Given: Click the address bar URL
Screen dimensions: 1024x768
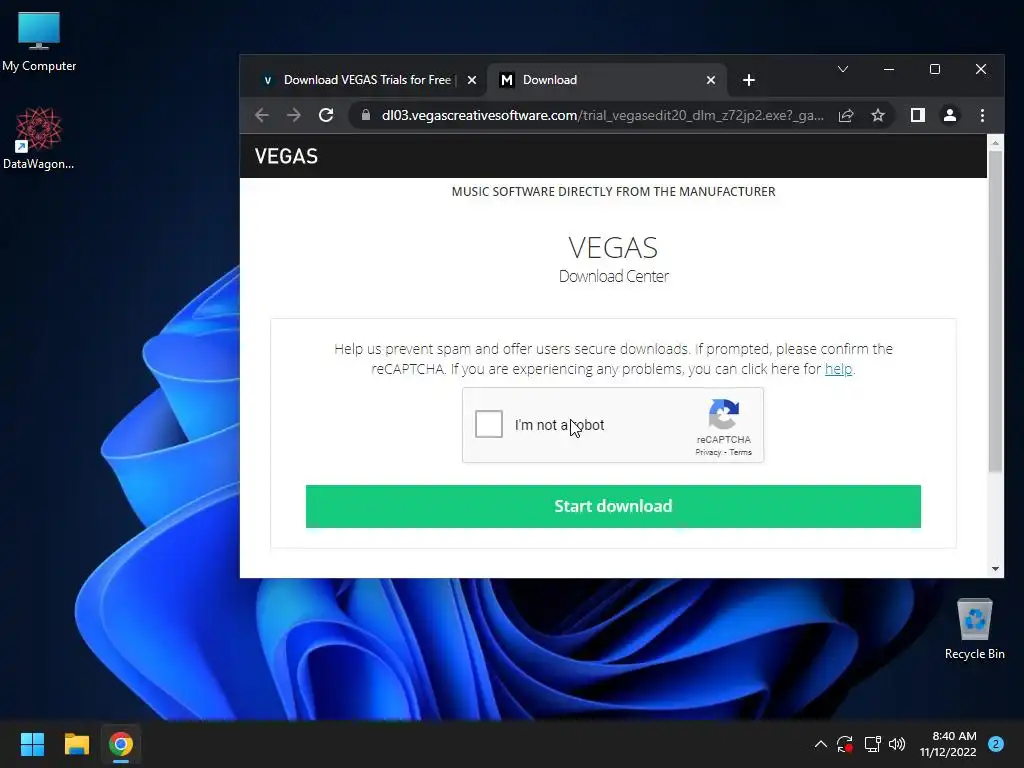Looking at the screenshot, I should click(602, 116).
